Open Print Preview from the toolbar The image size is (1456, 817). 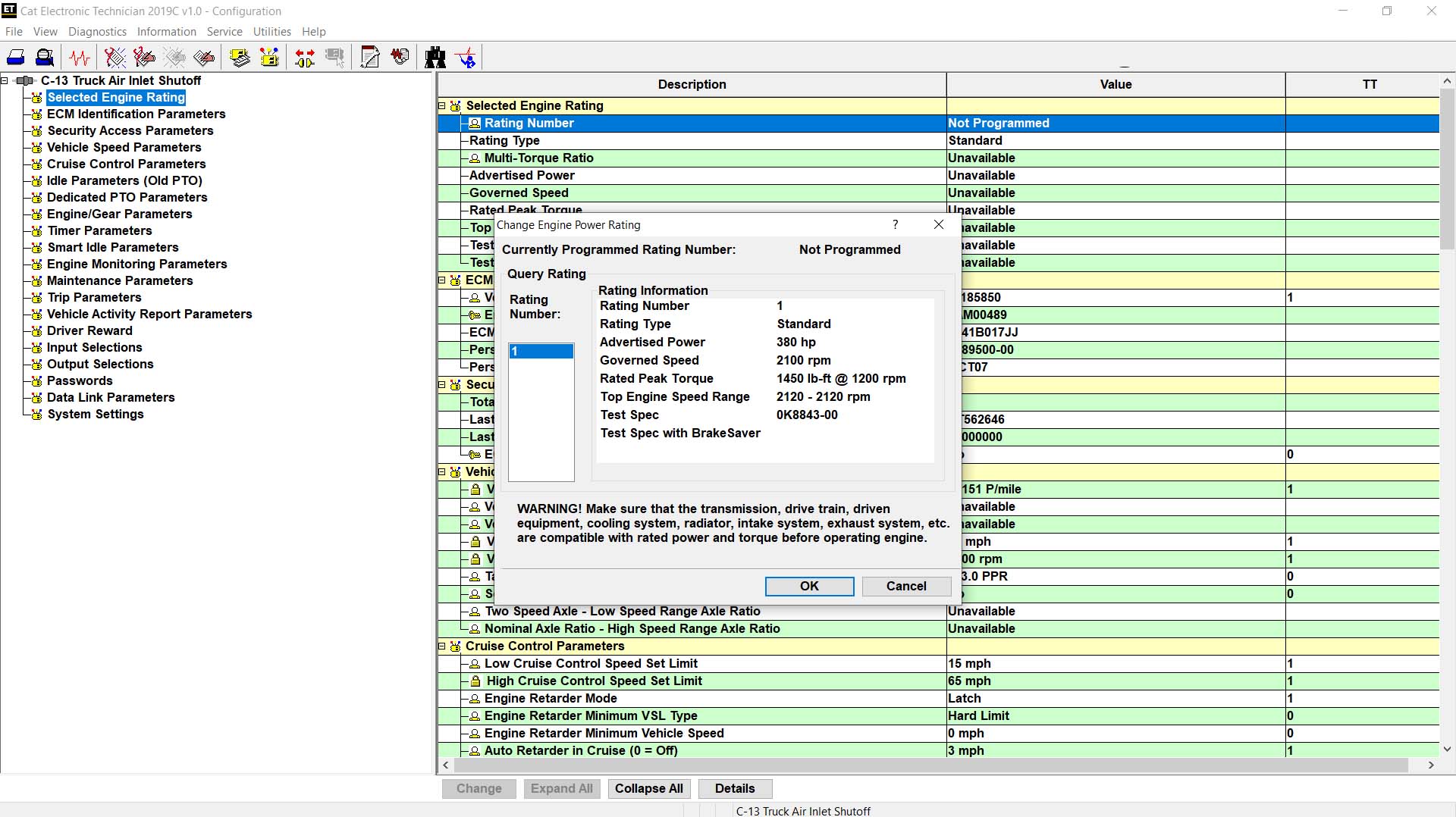(x=44, y=57)
